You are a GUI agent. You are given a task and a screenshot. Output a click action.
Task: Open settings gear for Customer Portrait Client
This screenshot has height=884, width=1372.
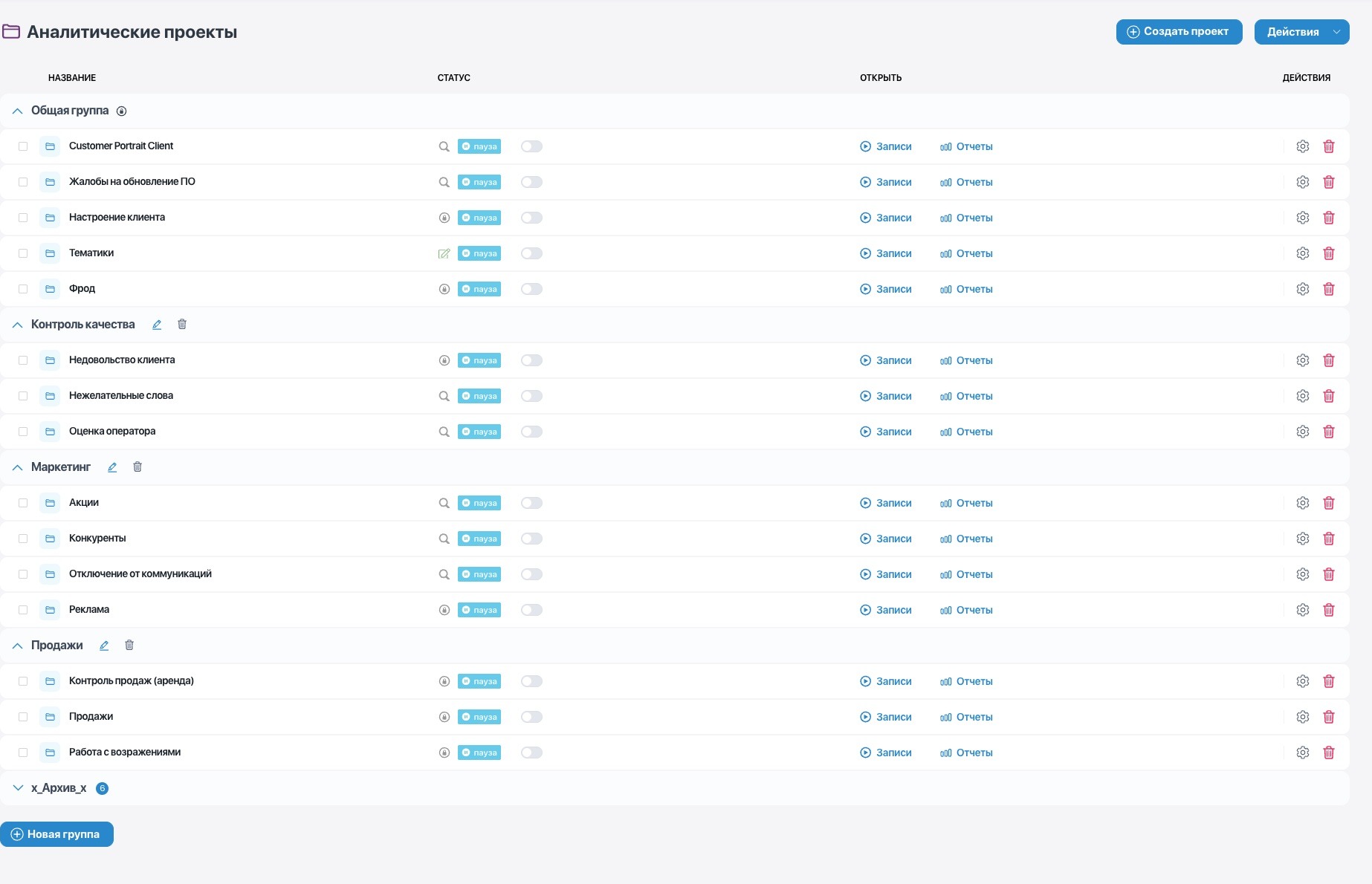1302,146
